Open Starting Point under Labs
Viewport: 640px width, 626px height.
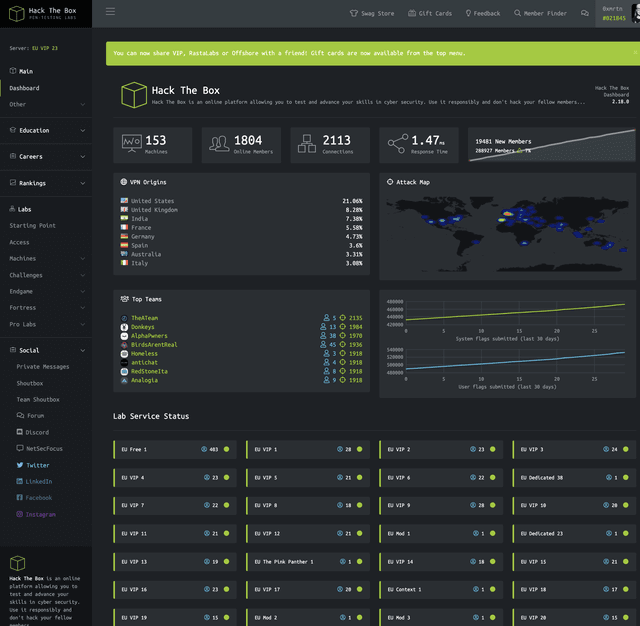coord(32,225)
